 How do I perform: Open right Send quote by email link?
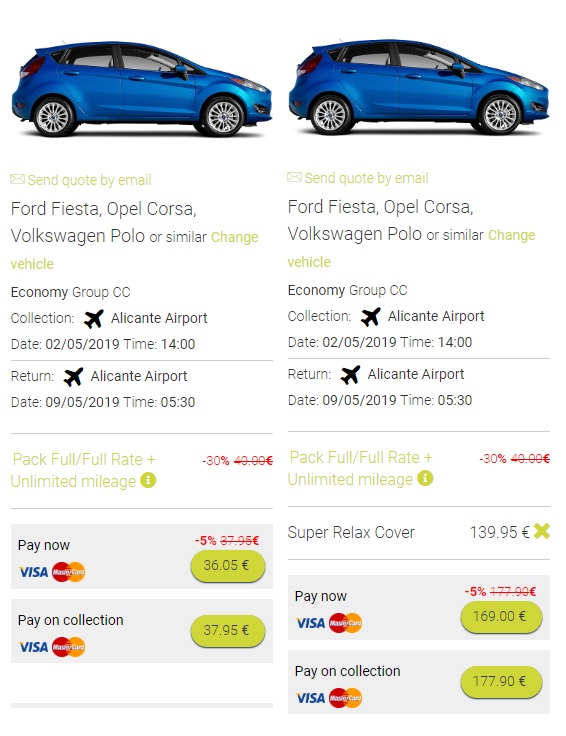click(x=366, y=178)
